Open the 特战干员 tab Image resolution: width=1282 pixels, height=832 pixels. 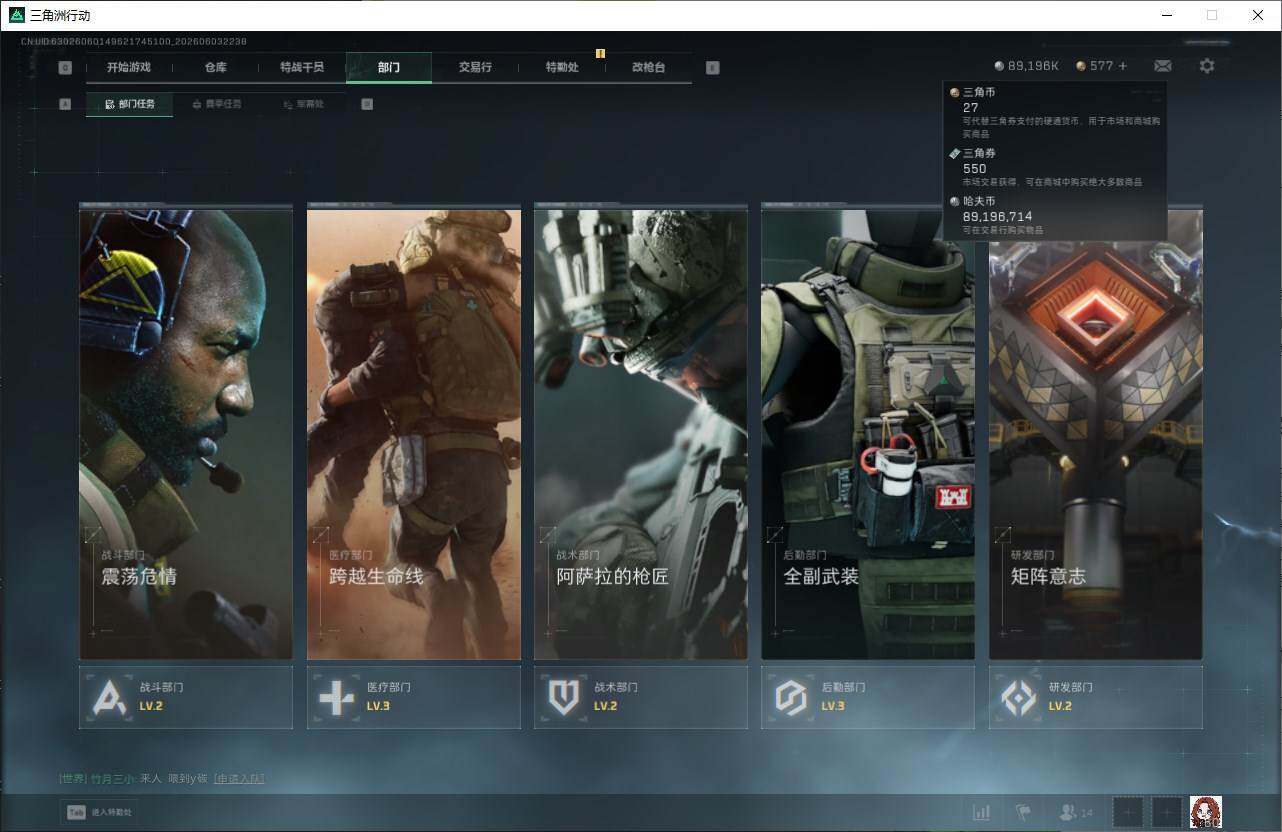(x=302, y=67)
